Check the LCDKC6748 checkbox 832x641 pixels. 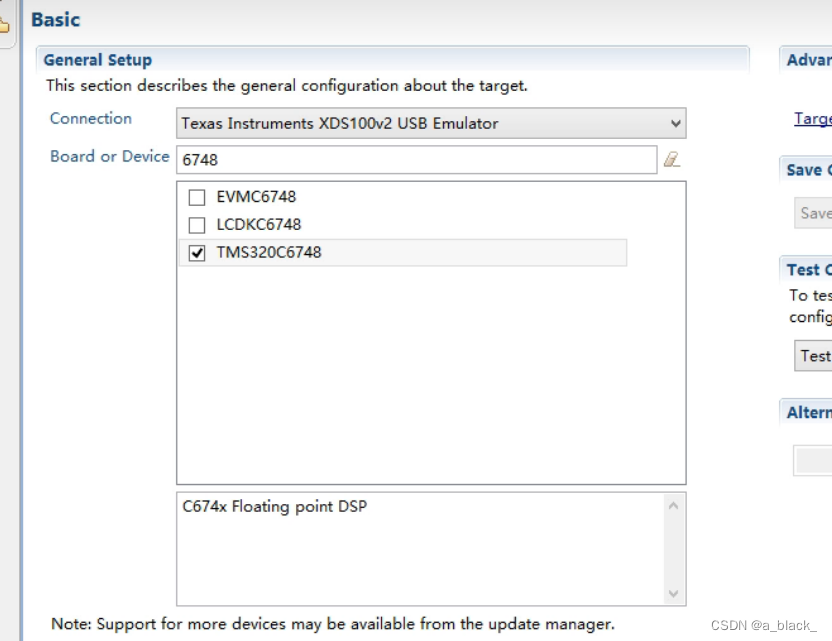coord(197,225)
